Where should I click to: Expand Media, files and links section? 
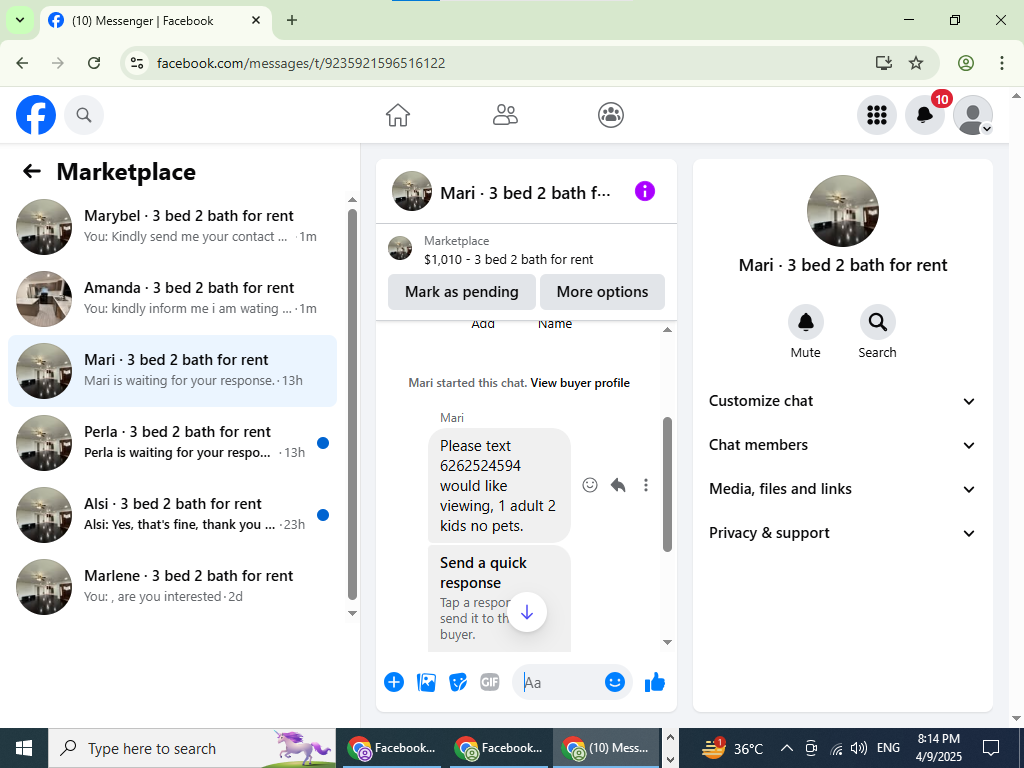842,488
